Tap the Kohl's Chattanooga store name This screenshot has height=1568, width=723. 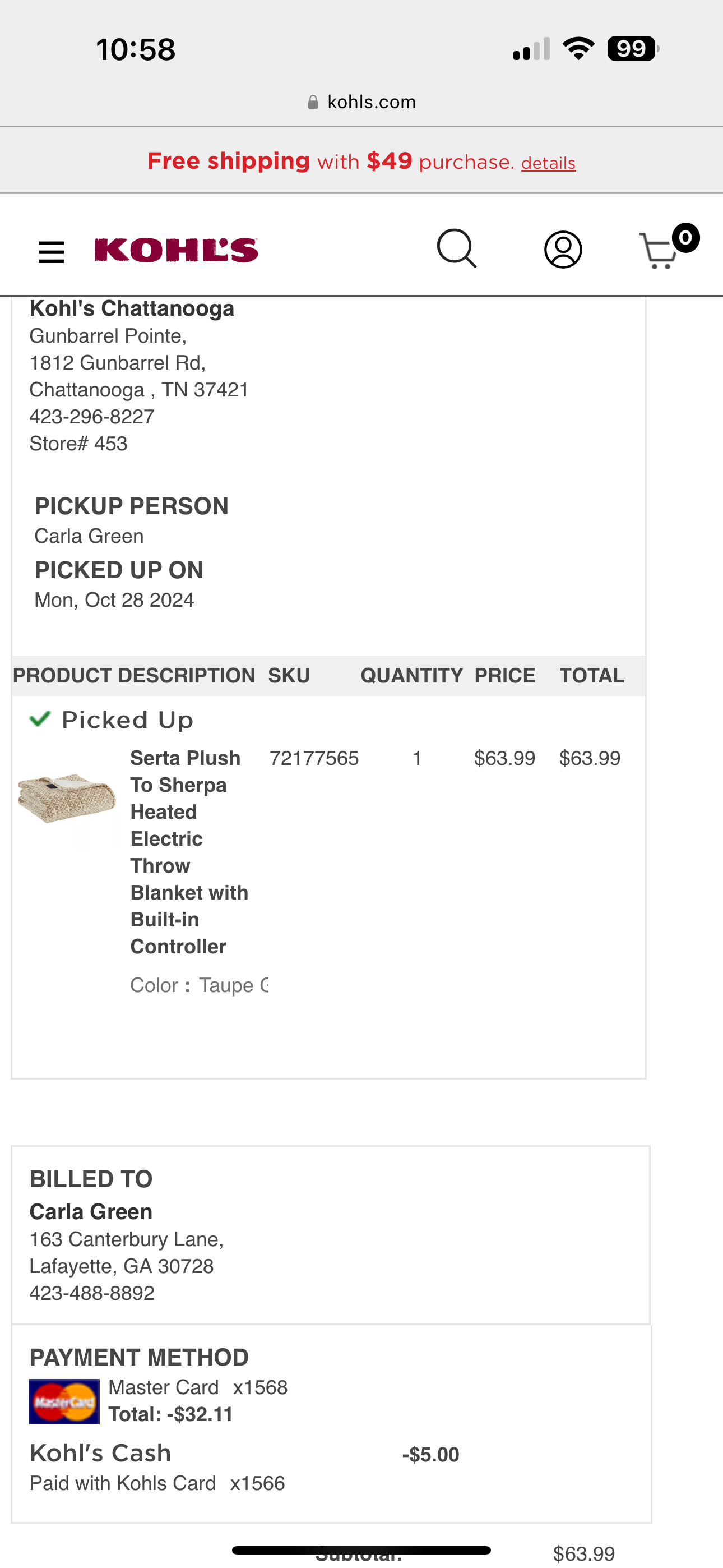(x=132, y=308)
